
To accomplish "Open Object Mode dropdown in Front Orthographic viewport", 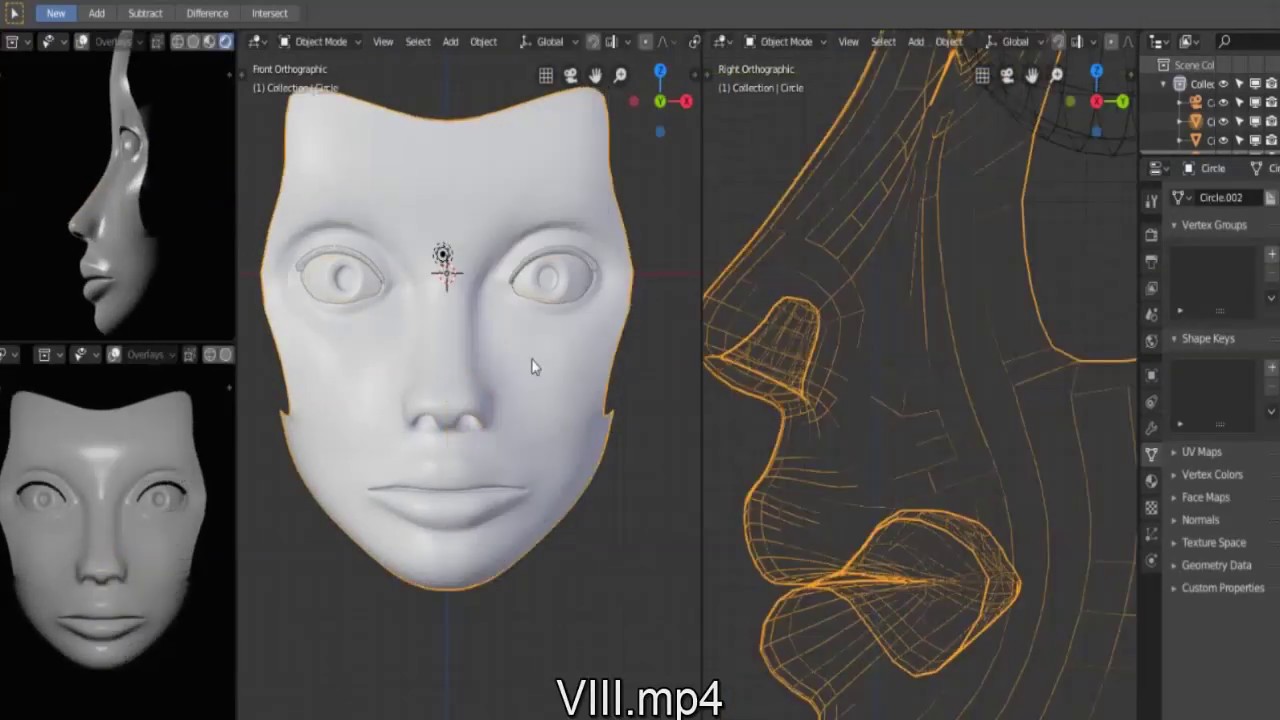I will [320, 42].
